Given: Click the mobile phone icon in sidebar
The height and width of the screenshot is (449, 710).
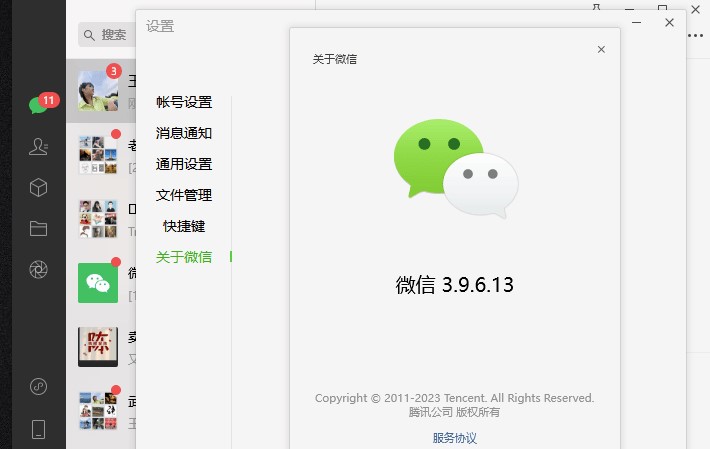Looking at the screenshot, I should click(x=38, y=429).
